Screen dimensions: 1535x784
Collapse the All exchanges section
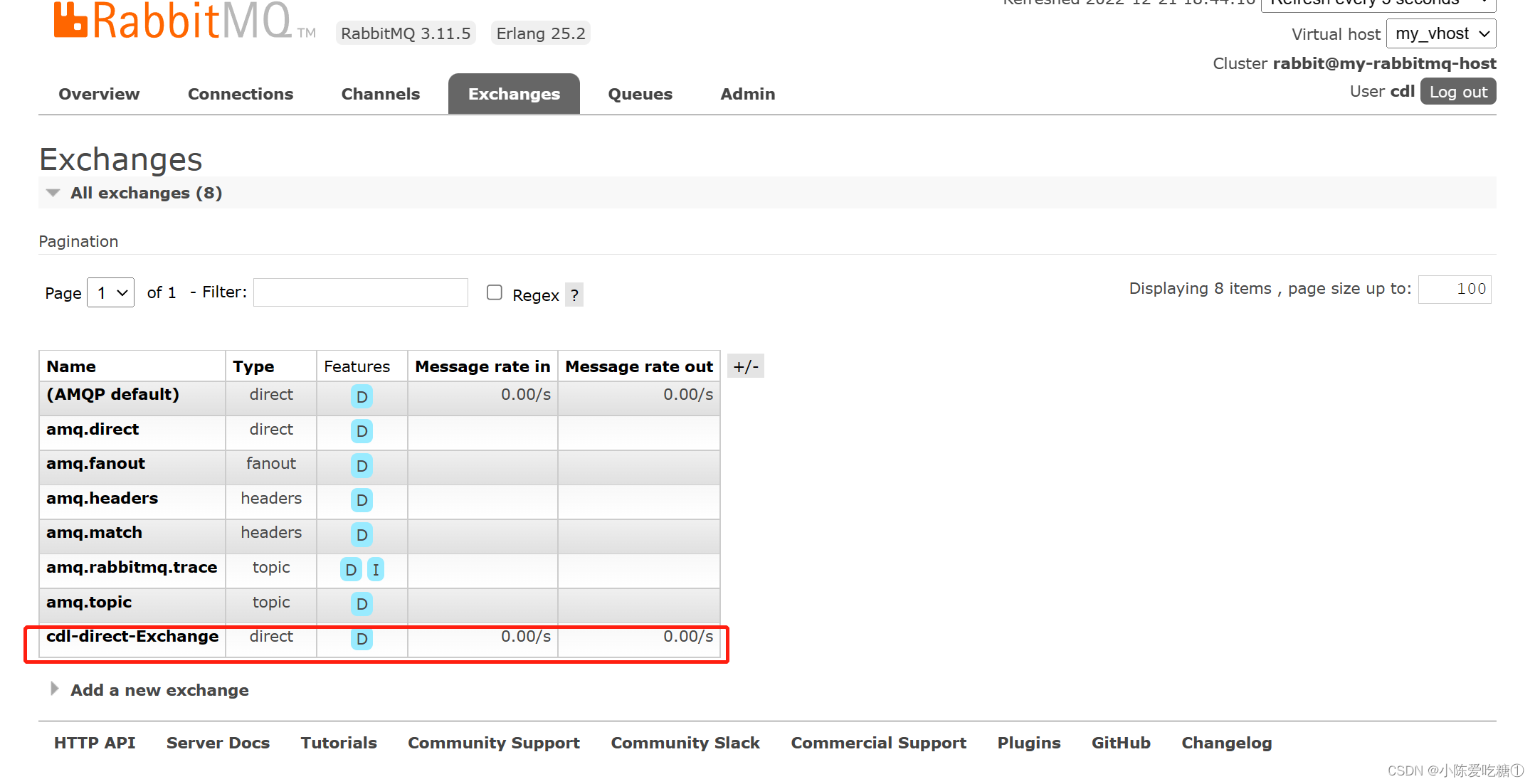(x=145, y=194)
